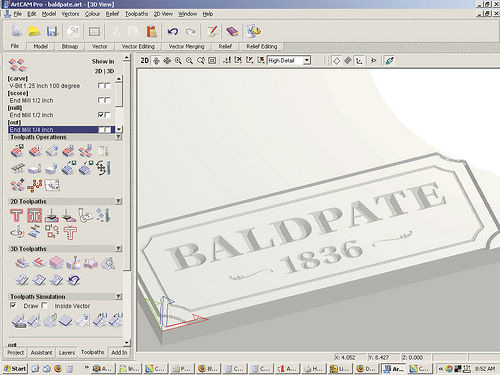Open the purple reference book icon

point(232,32)
